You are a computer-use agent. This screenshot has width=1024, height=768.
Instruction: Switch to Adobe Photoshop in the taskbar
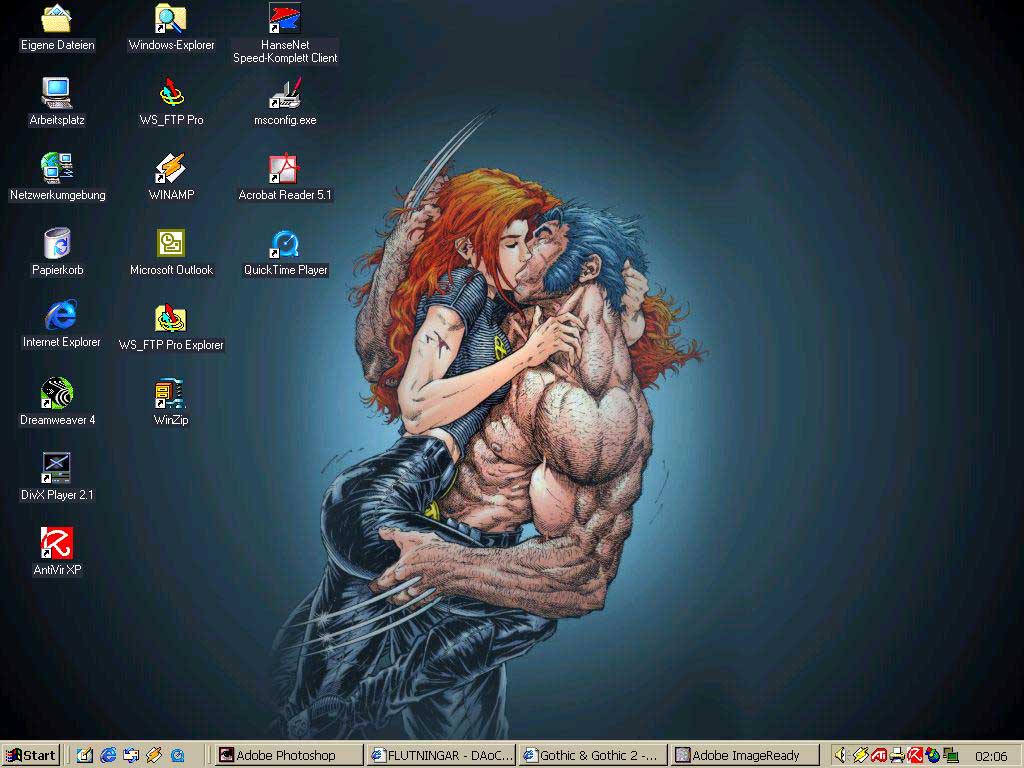pos(290,755)
